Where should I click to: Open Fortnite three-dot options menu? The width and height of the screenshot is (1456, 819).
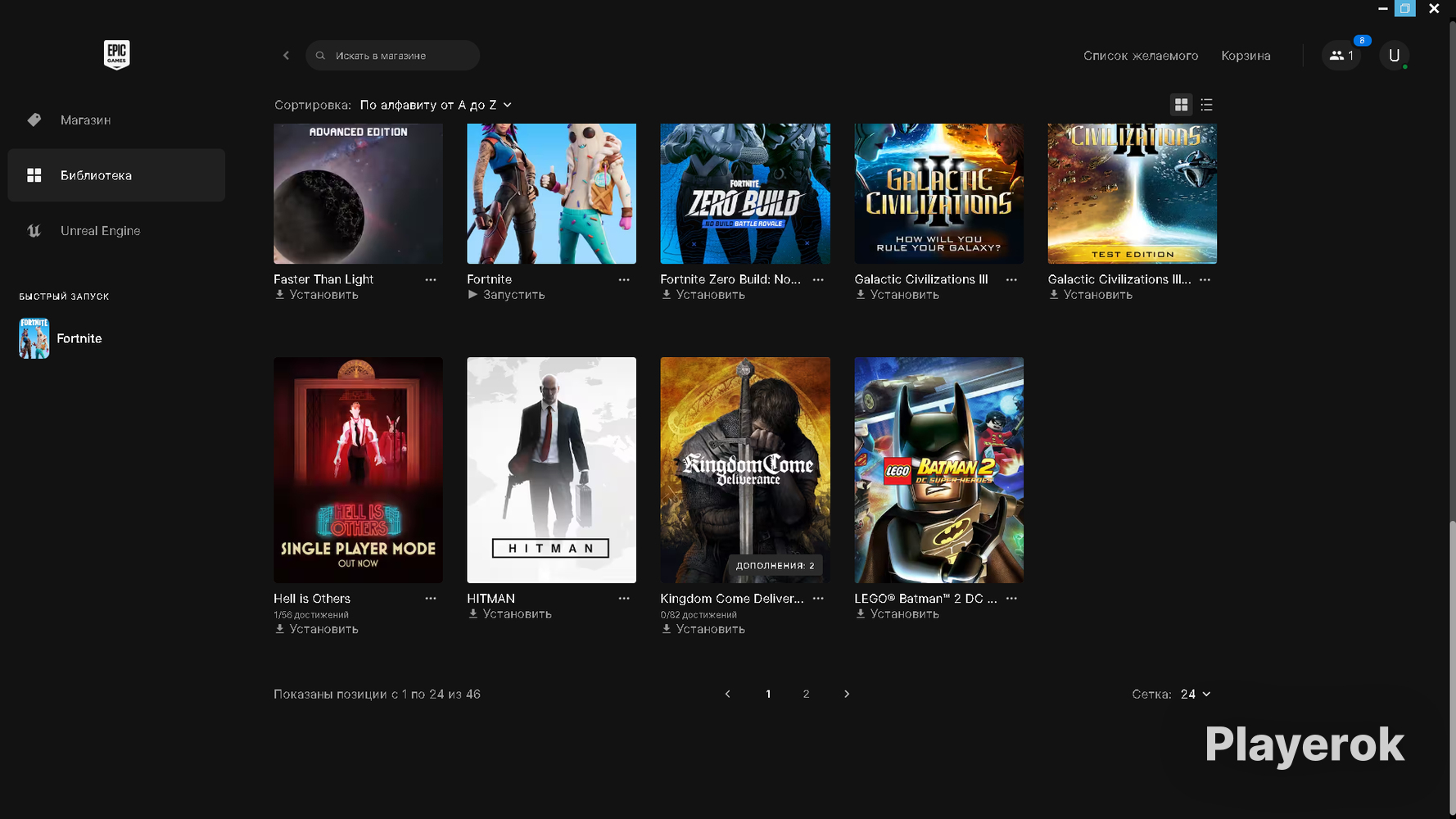point(624,280)
